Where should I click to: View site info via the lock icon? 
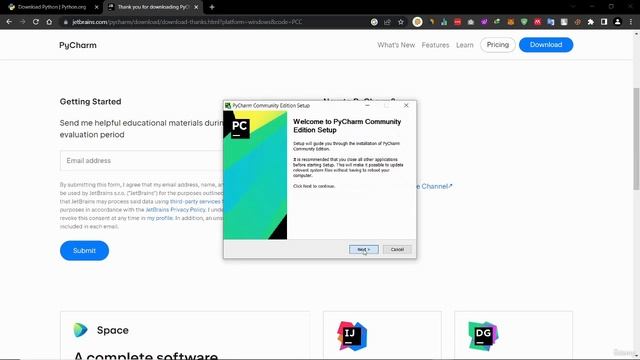pos(65,22)
